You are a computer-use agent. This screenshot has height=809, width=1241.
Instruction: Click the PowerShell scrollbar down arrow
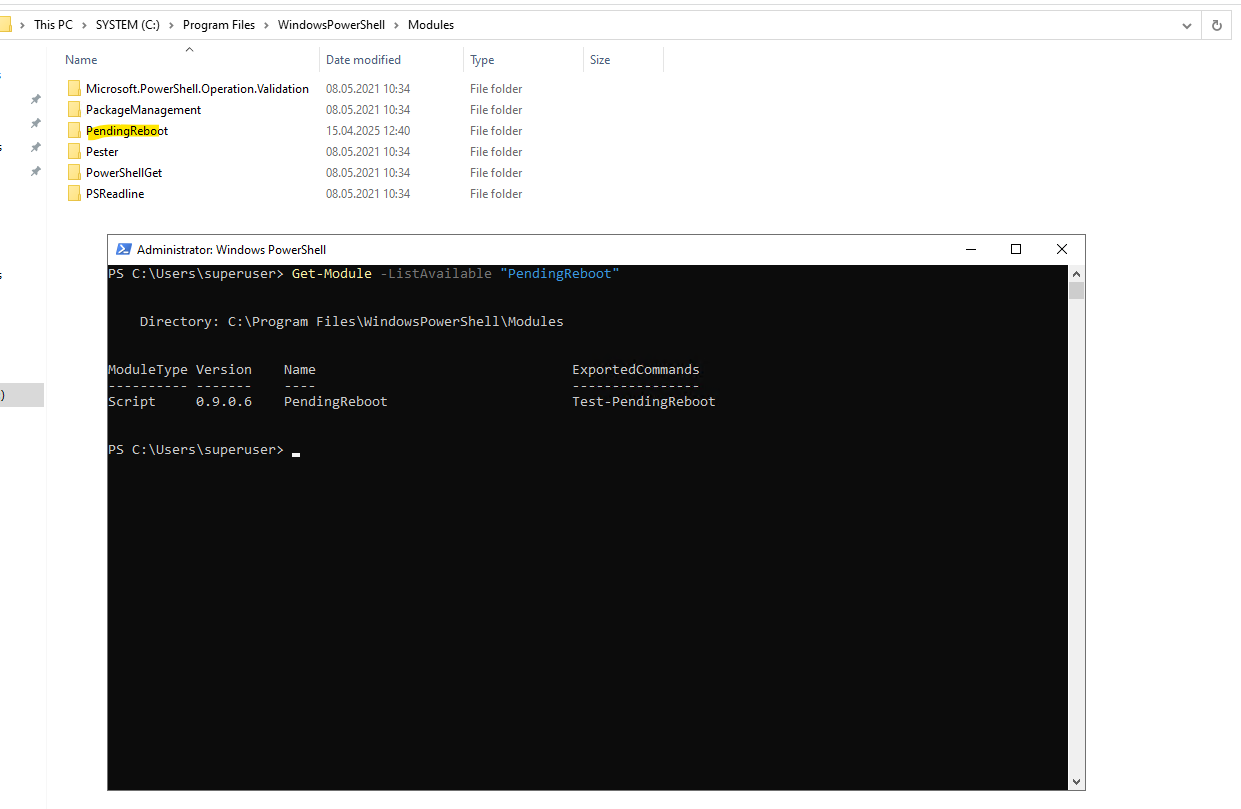(x=1077, y=782)
